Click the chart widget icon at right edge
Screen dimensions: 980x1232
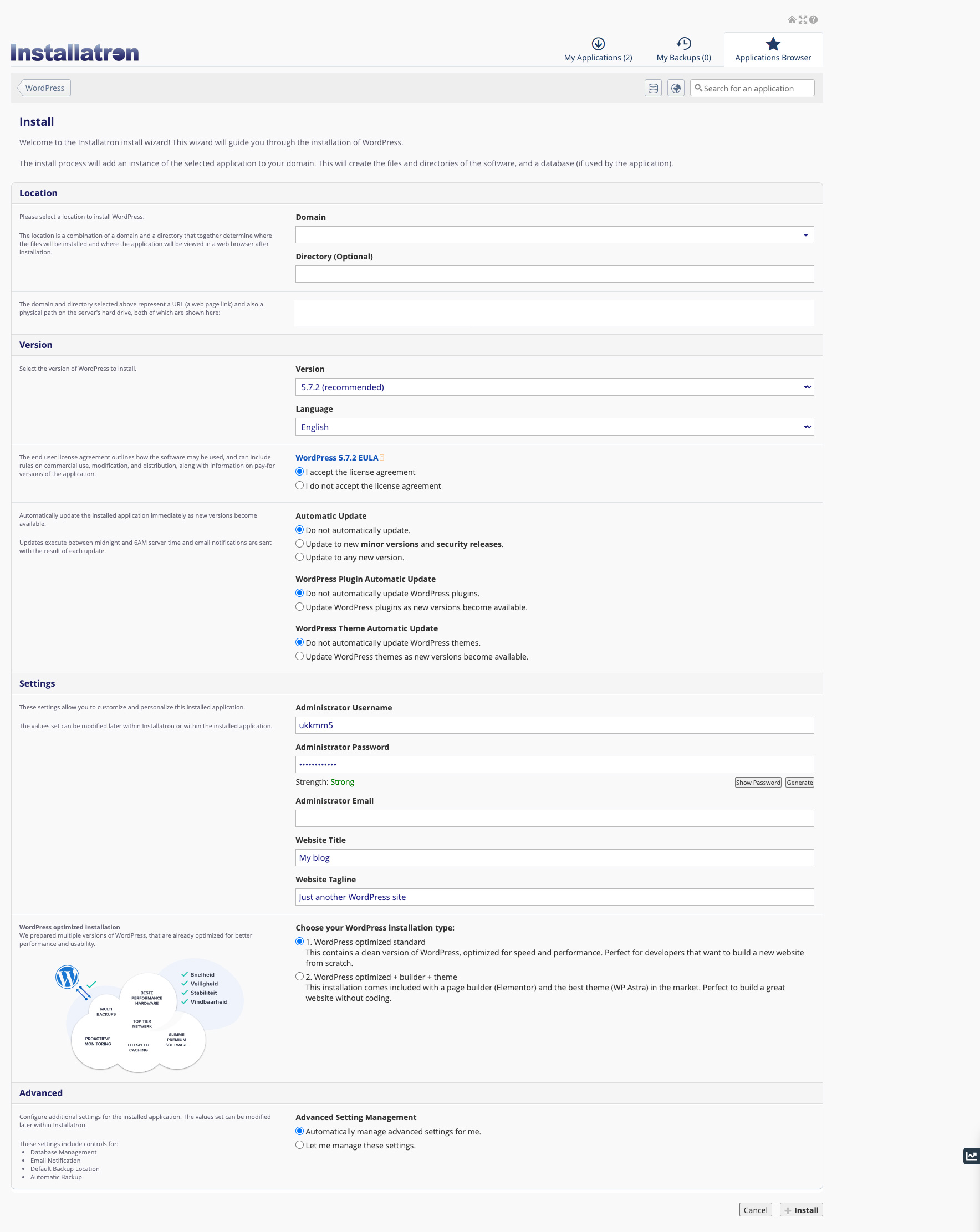click(972, 1156)
